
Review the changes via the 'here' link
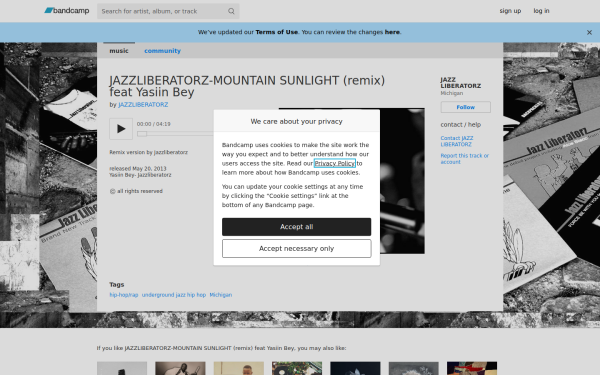(392, 32)
